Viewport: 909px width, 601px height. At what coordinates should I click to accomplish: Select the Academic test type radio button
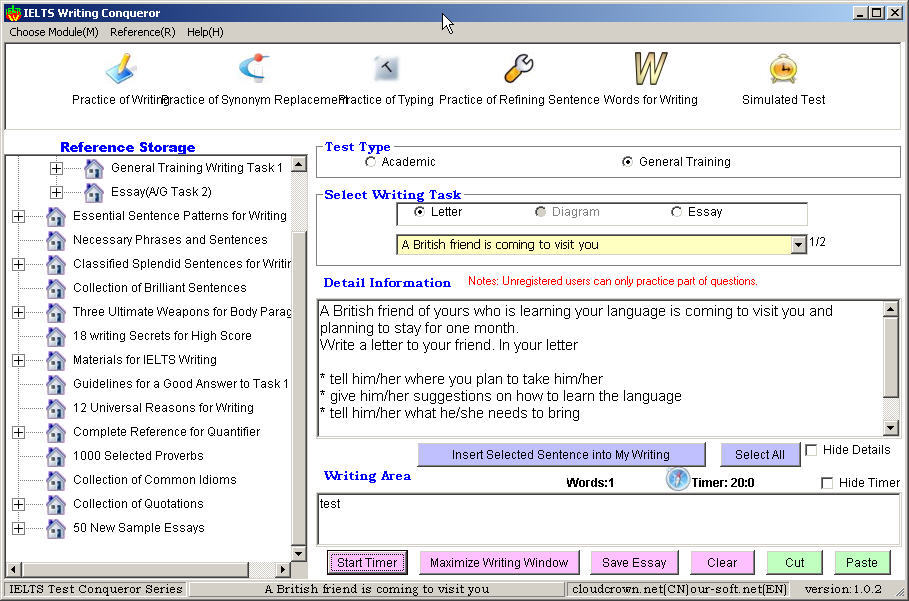pyautogui.click(x=370, y=162)
